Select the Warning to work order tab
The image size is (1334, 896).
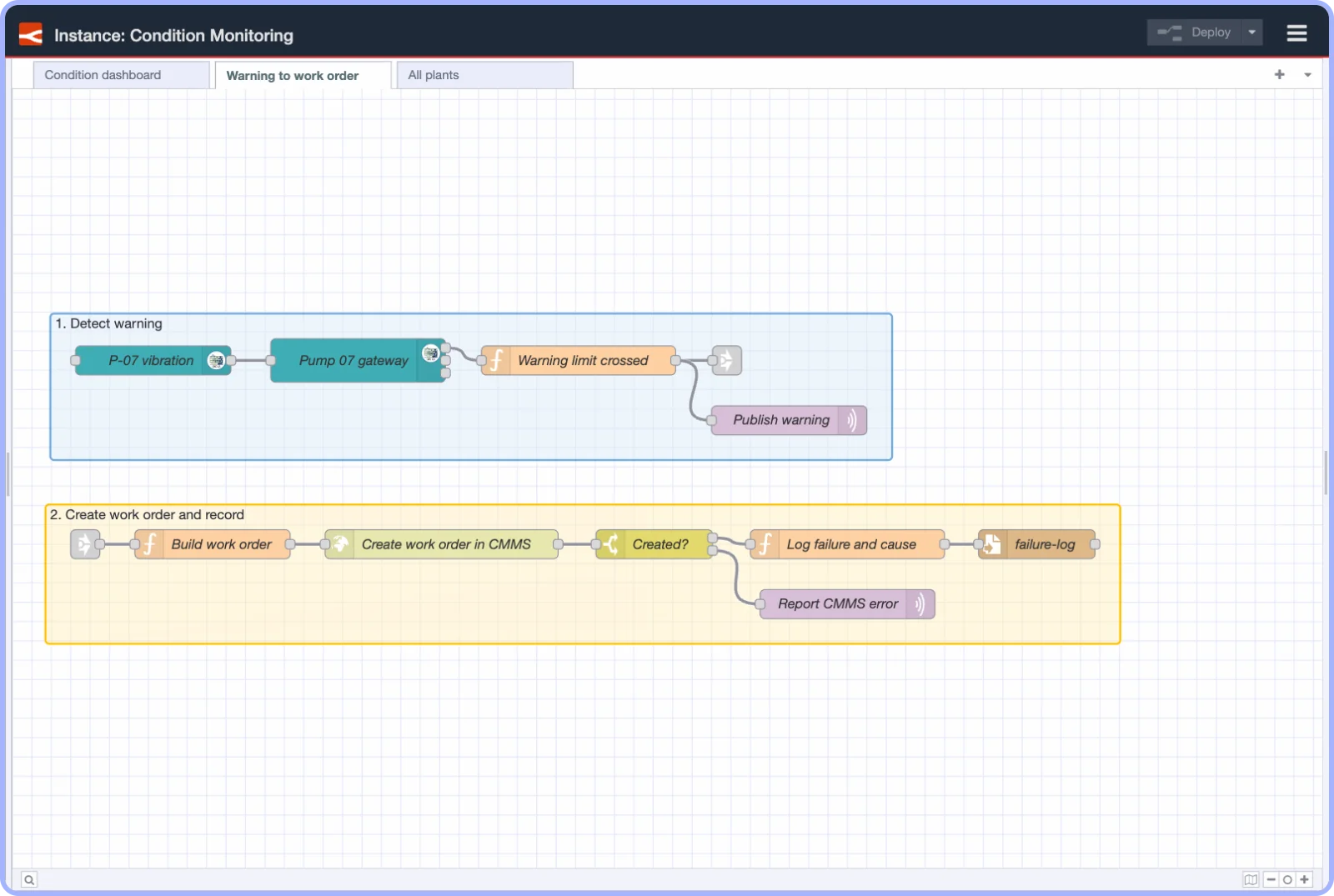coord(303,75)
